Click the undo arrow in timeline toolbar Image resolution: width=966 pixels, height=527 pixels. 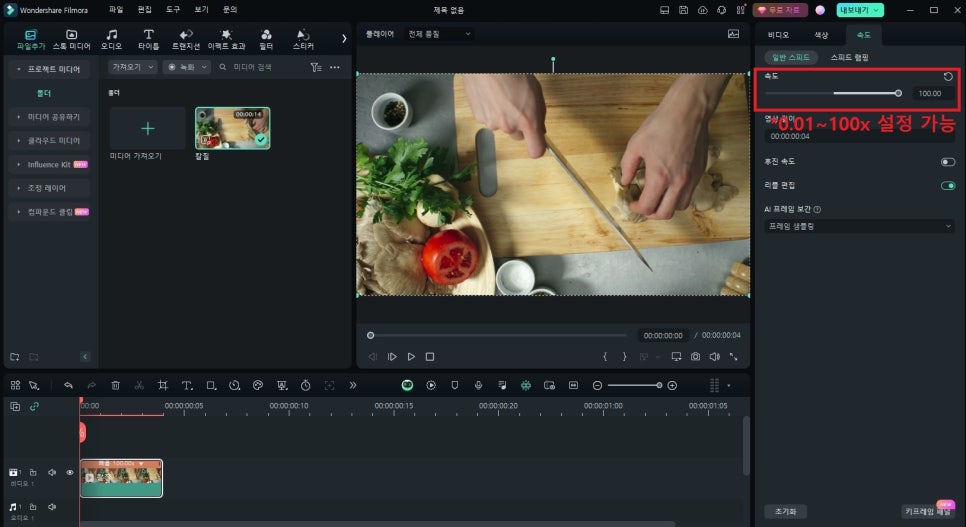coord(68,385)
